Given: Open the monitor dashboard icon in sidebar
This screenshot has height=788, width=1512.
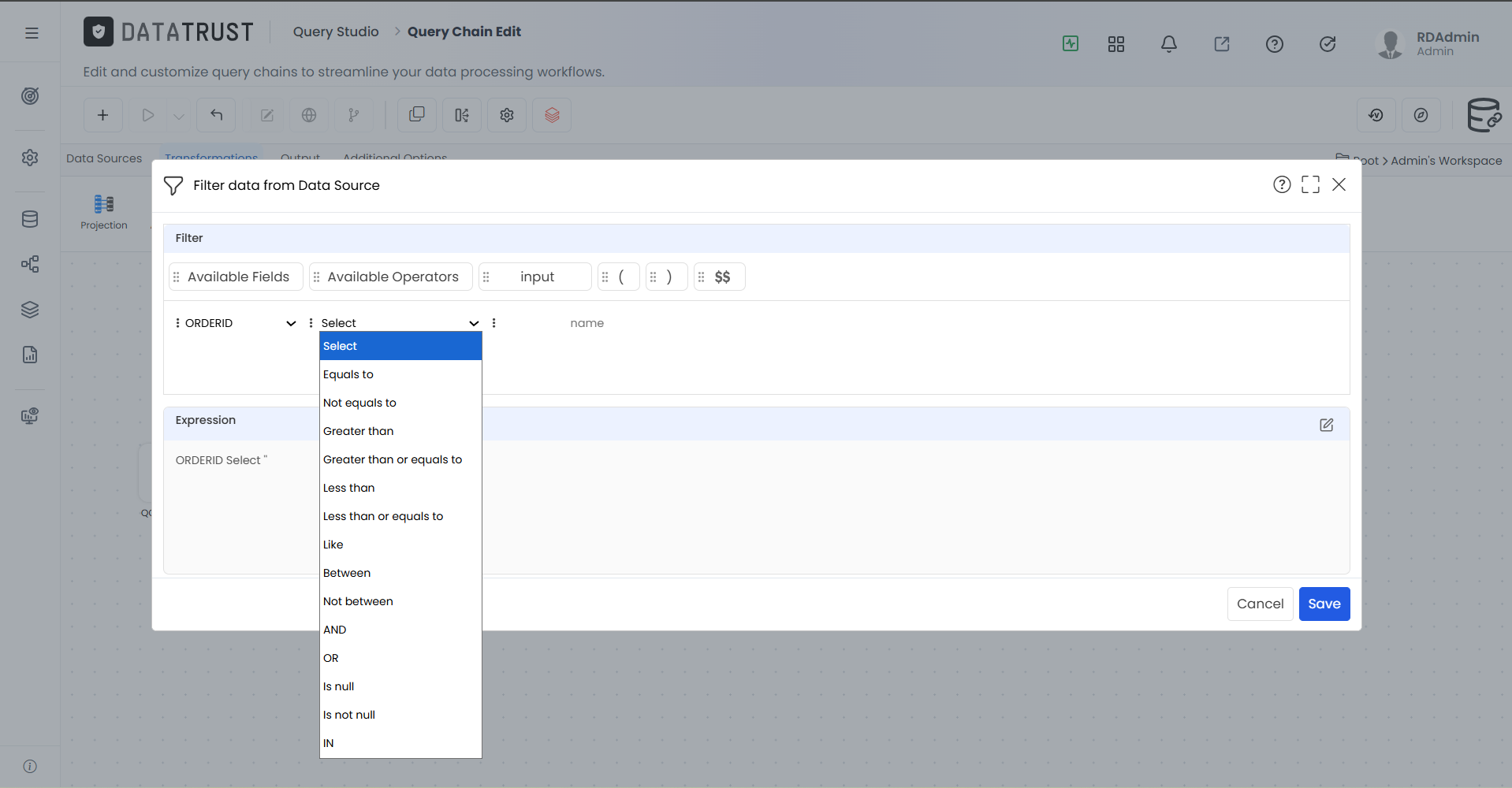Looking at the screenshot, I should click(30, 416).
